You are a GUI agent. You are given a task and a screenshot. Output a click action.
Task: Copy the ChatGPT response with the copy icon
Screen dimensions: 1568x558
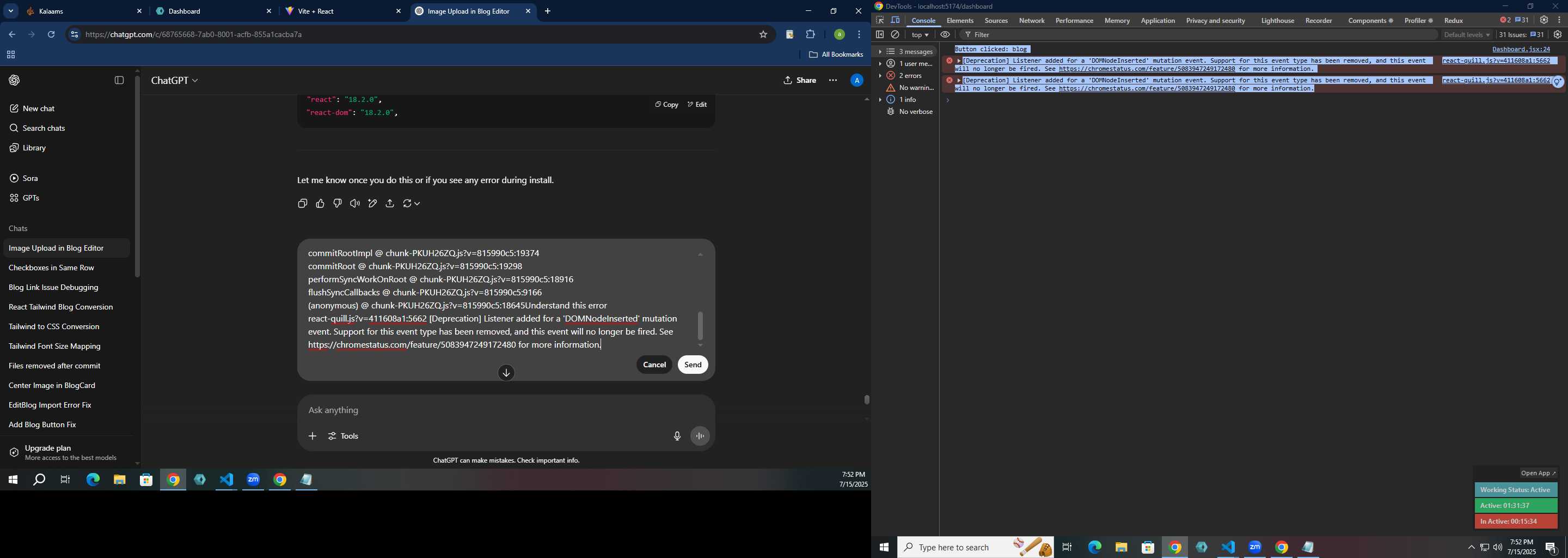303,203
